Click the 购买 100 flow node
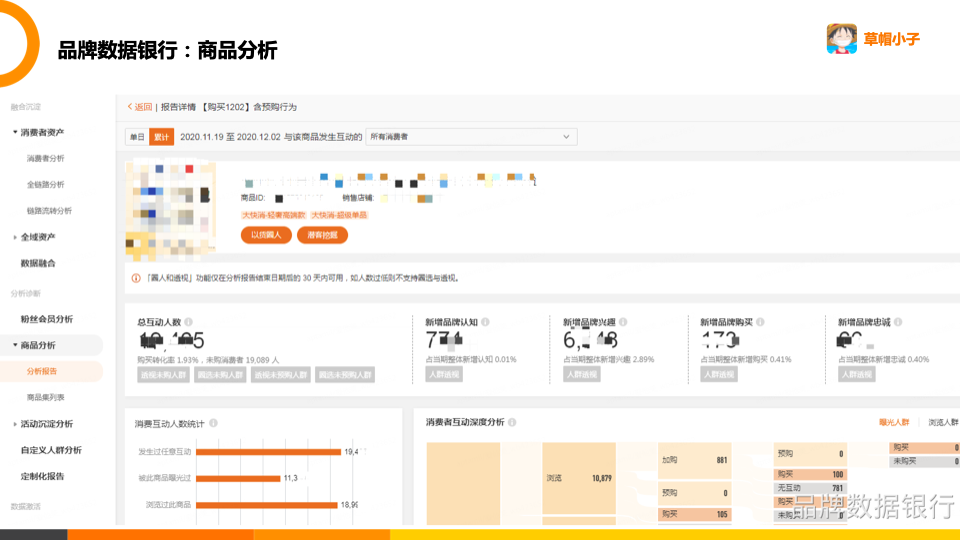 [x=810, y=474]
